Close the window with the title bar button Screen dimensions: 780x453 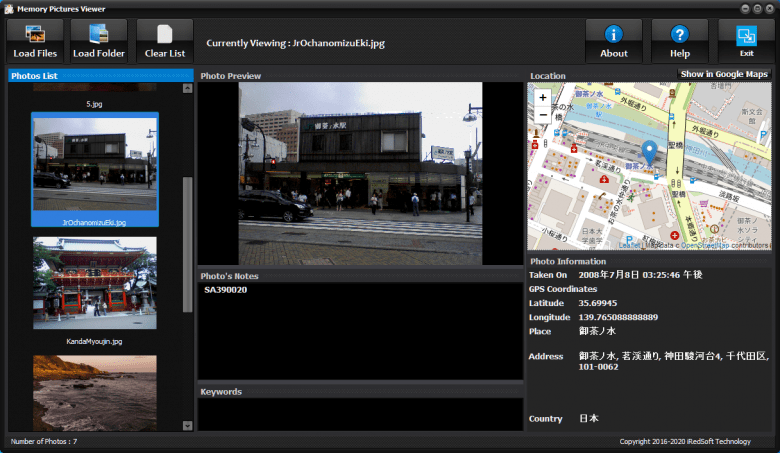[770, 8]
